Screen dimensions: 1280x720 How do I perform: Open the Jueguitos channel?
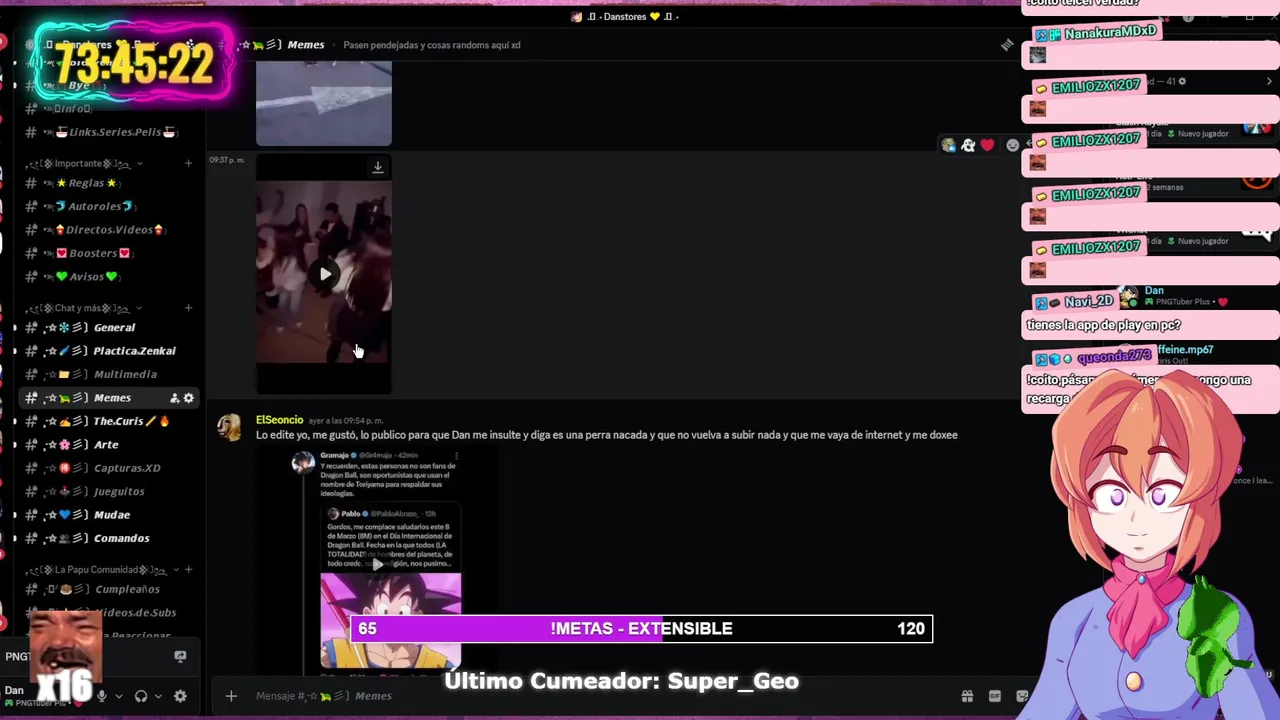pyautogui.click(x=110, y=492)
